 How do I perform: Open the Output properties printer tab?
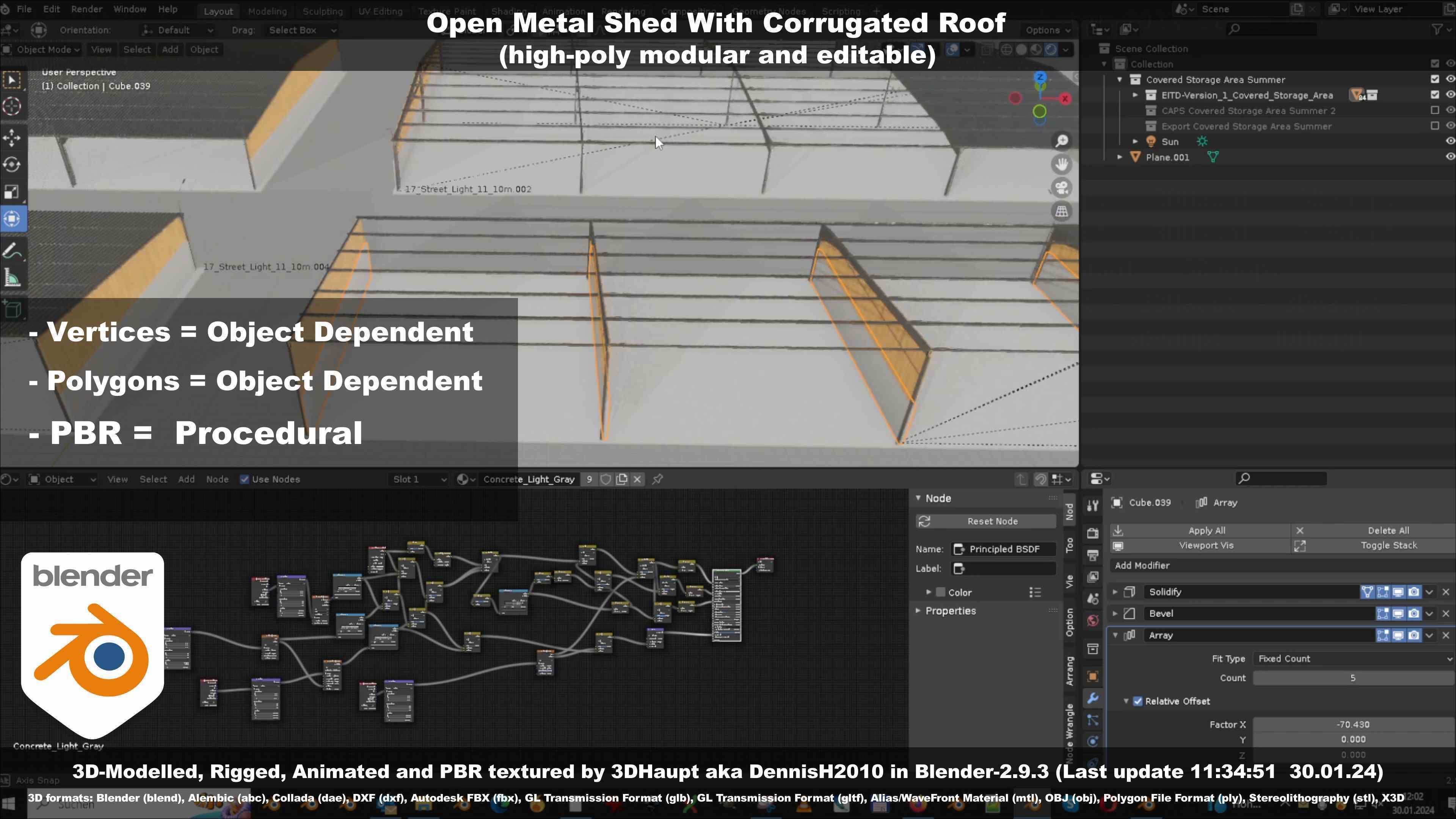point(1092,554)
